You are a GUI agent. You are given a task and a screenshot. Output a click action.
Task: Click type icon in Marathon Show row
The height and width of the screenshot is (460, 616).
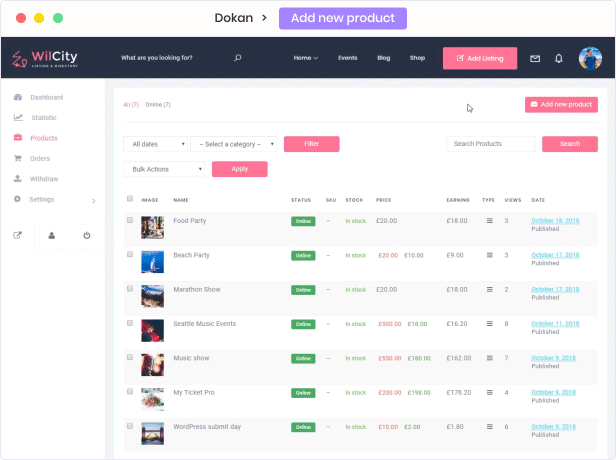coord(490,290)
